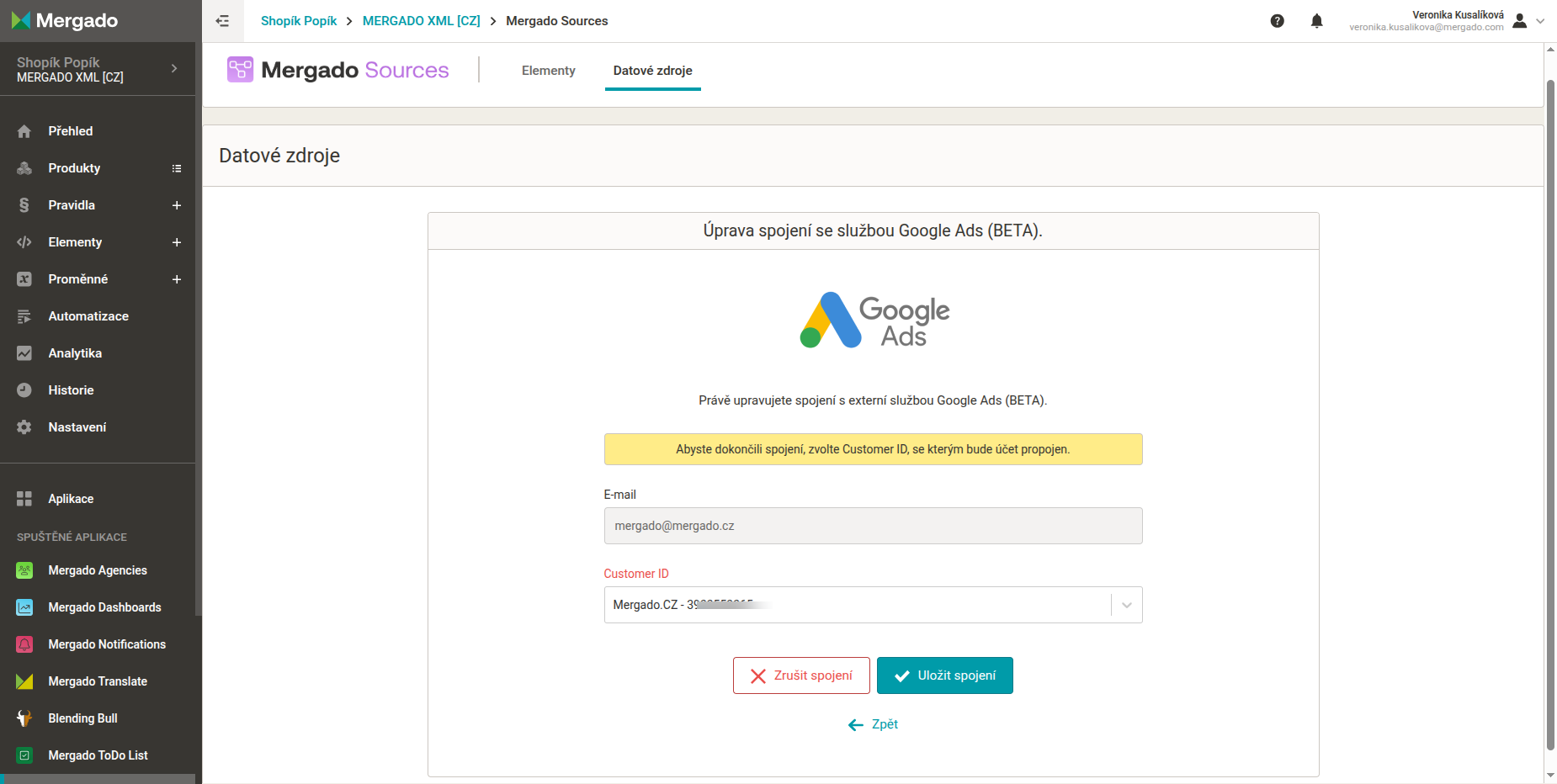Screen dimensions: 1557x784
Task: Click the Mergado logo in the sidebar header
Action: click(65, 20)
